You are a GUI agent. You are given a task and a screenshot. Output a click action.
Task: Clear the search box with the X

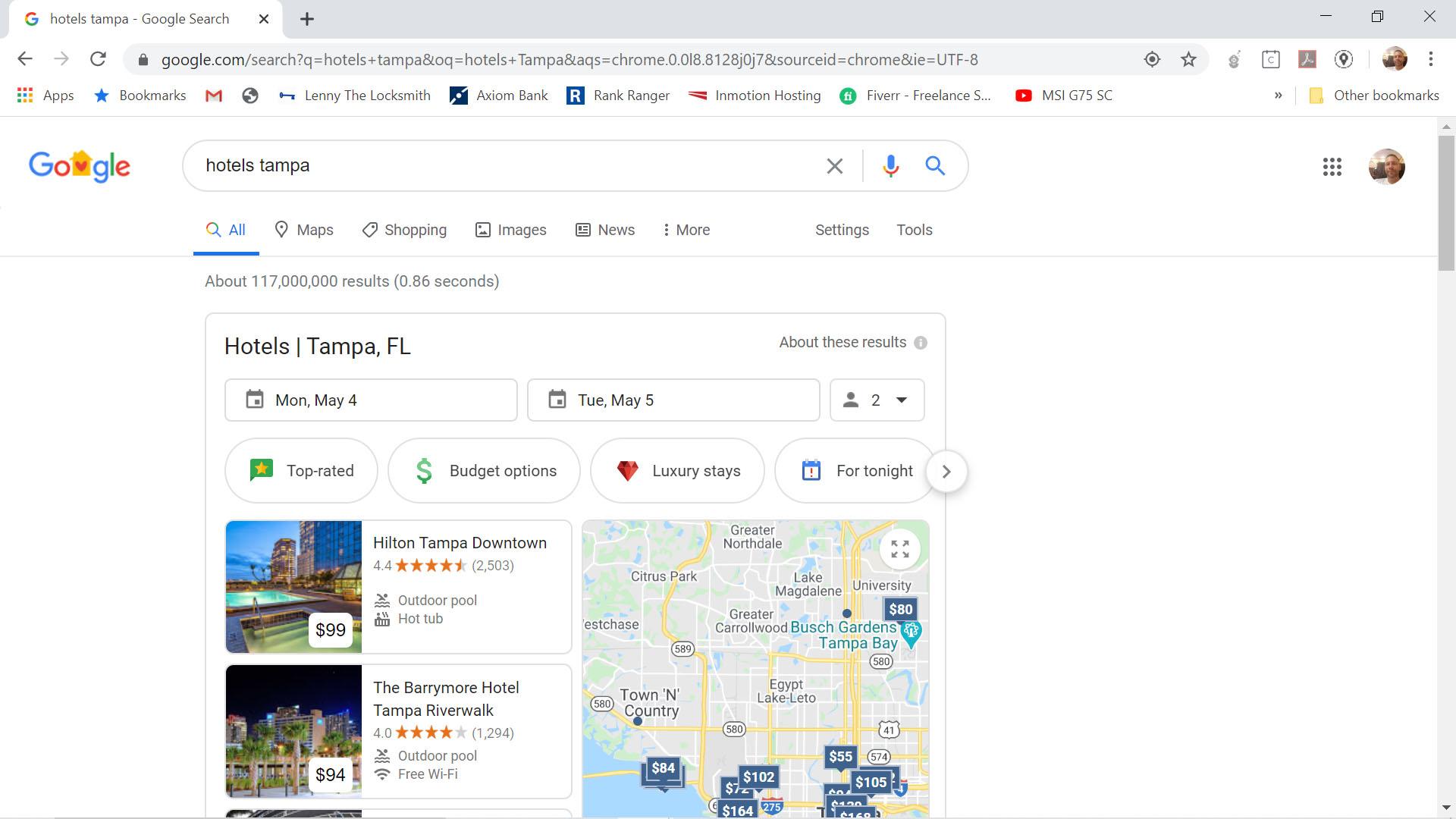point(834,166)
